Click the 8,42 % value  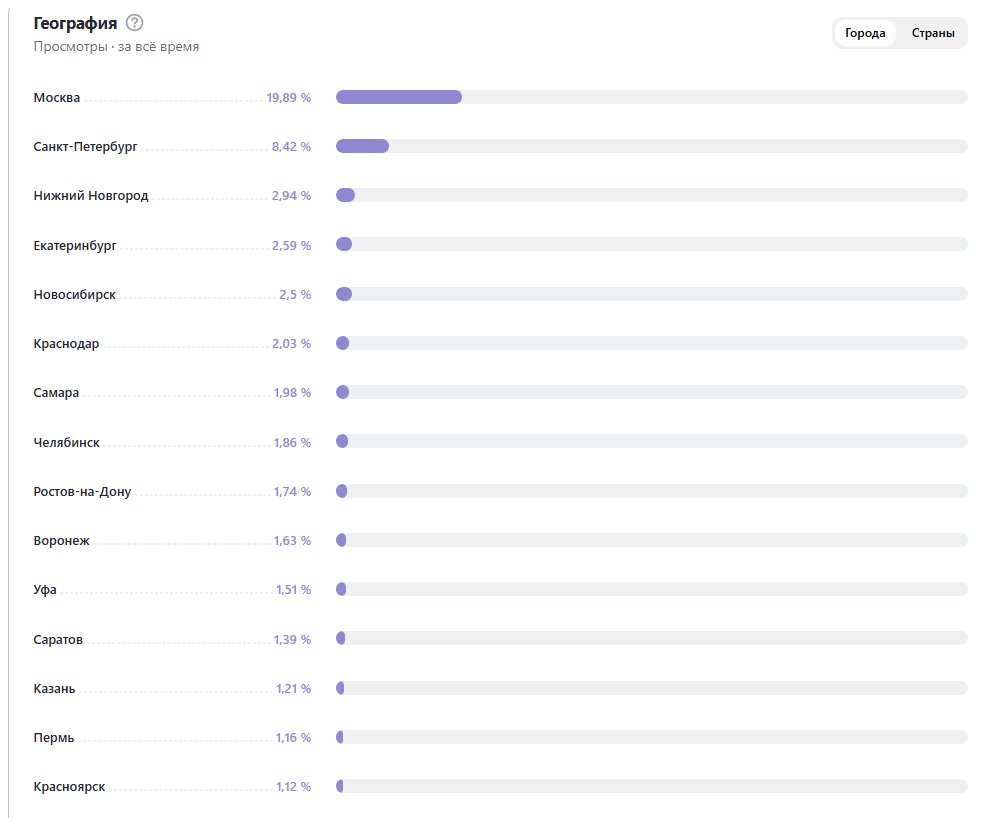tap(291, 147)
